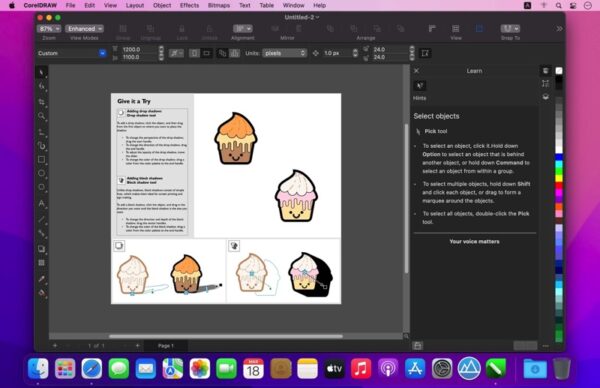Open Safari from the Dock
Viewport: 600px width, 388px height.
(92, 369)
